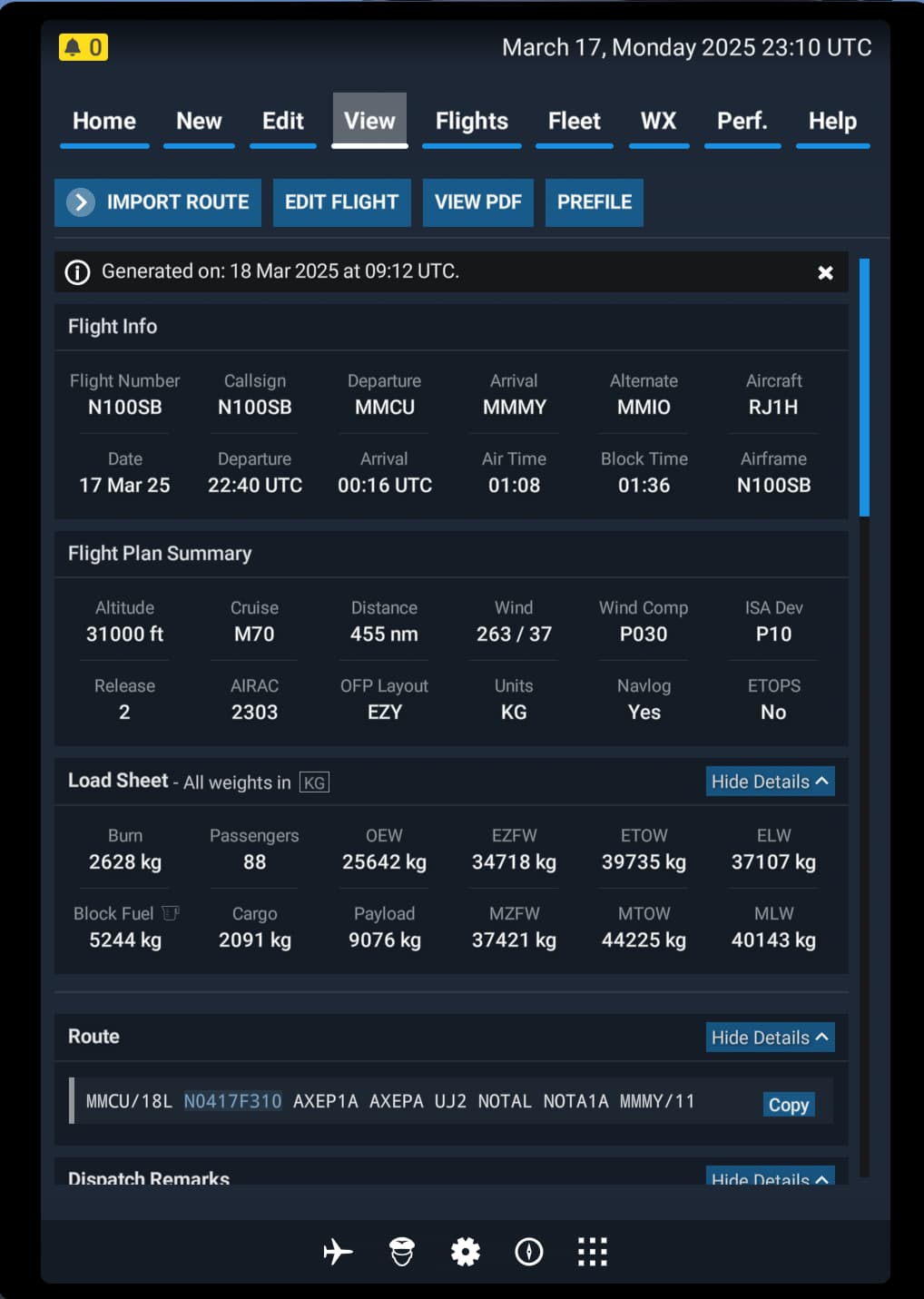Image resolution: width=924 pixels, height=1299 pixels.
Task: Click the N0417F310 route speed/level link
Action: 232,1101
